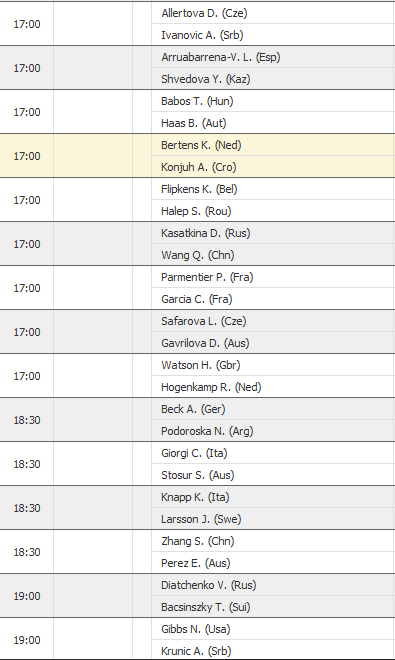
Task: Select Zhang S. (Chn) match row
Action: [x=198, y=552]
